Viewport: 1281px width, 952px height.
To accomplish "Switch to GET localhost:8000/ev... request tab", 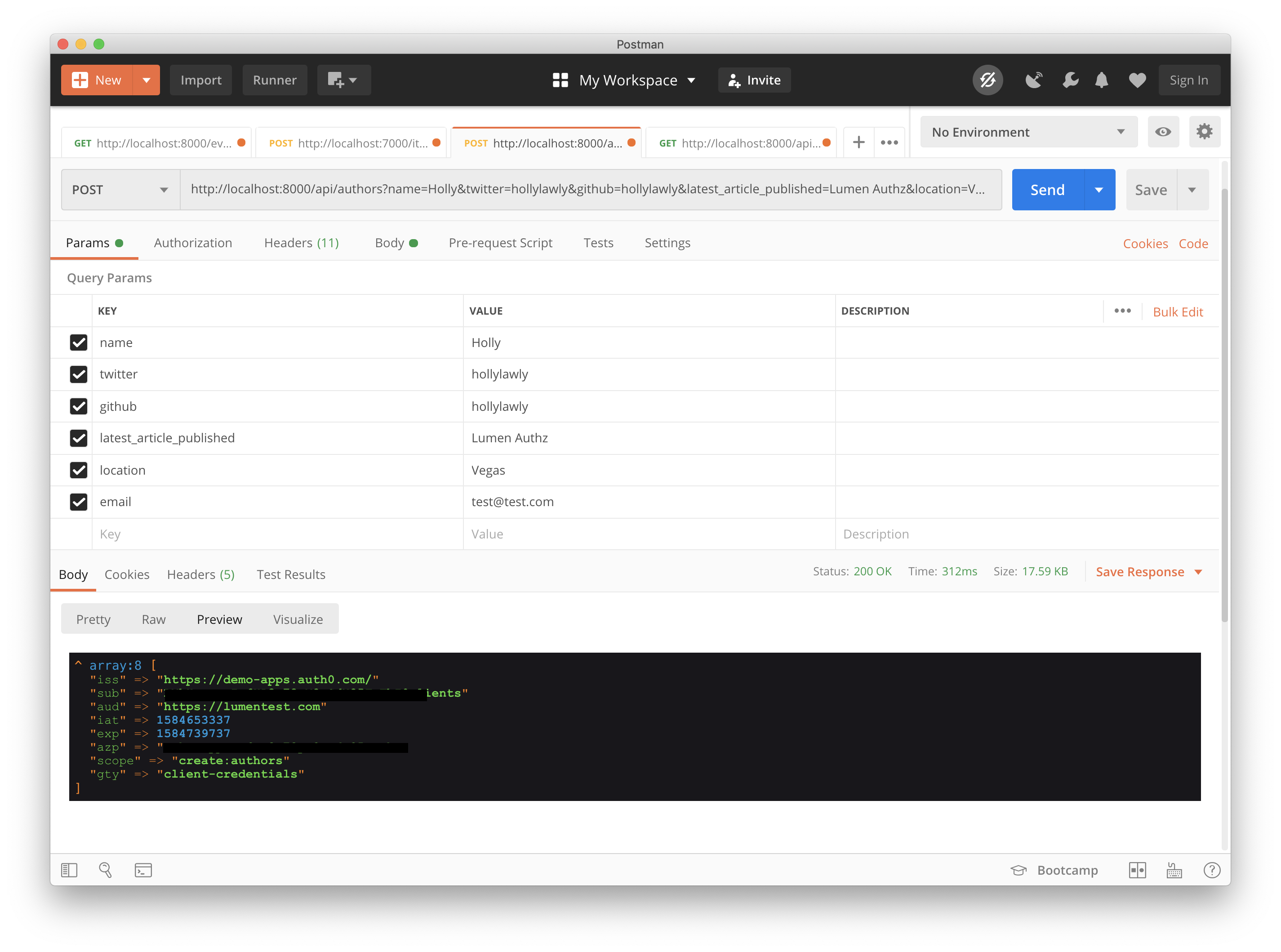I will (156, 143).
